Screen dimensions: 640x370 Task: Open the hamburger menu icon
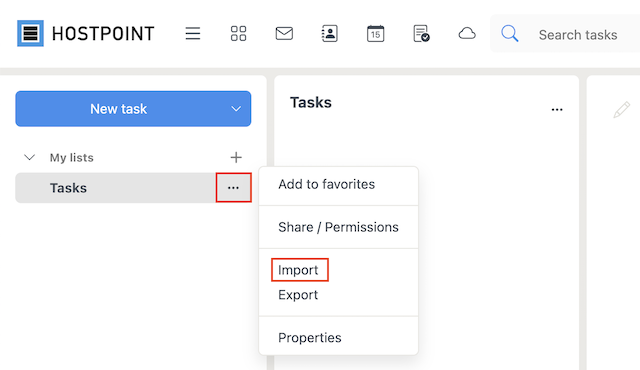coord(193,33)
